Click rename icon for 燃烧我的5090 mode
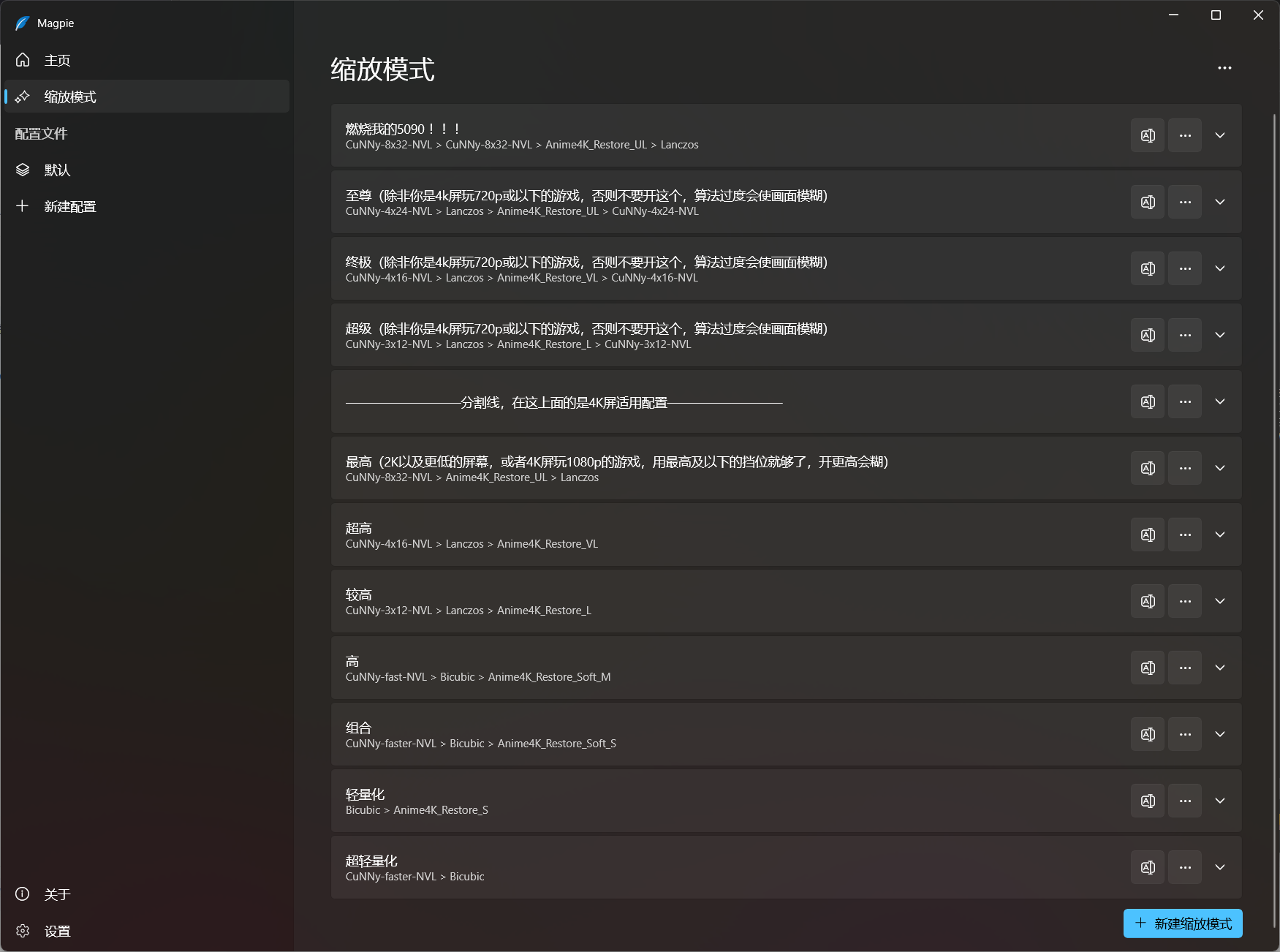The image size is (1280, 952). (1148, 135)
